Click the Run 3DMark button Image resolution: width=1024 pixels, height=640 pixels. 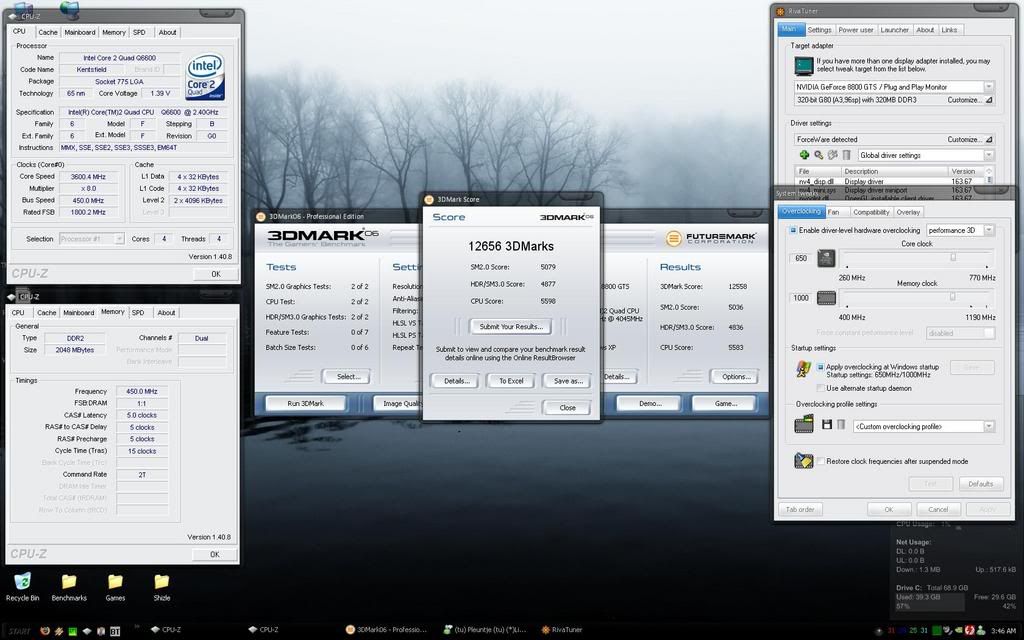point(305,404)
